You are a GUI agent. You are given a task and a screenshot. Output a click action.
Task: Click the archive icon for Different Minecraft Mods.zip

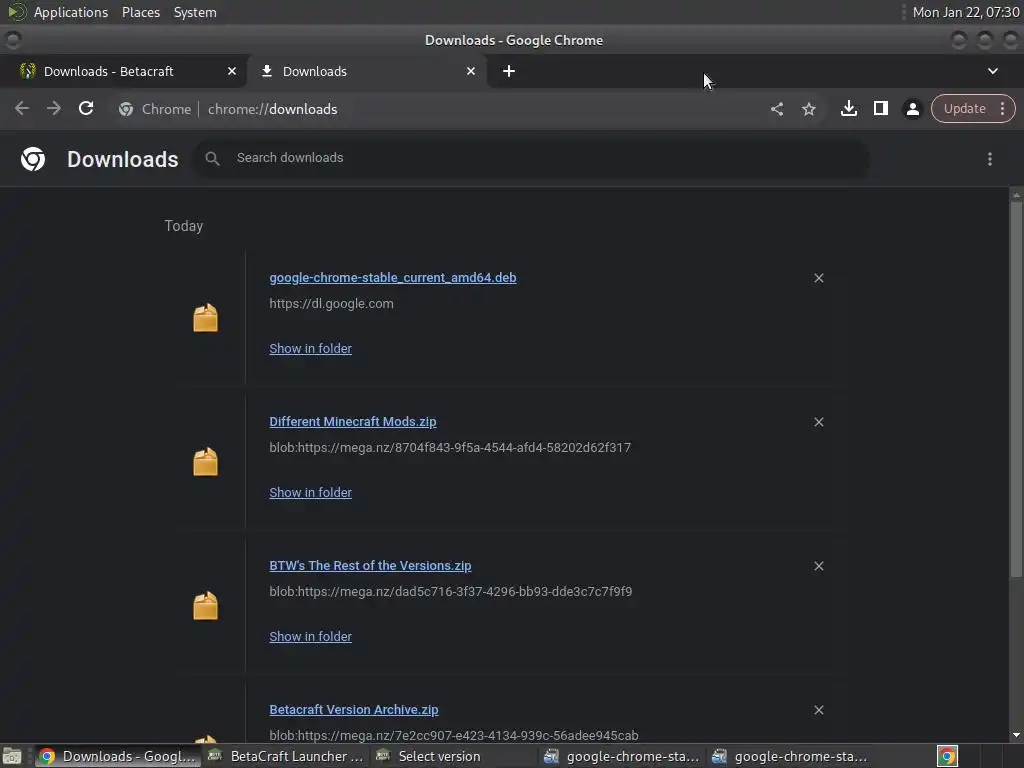tap(205, 462)
